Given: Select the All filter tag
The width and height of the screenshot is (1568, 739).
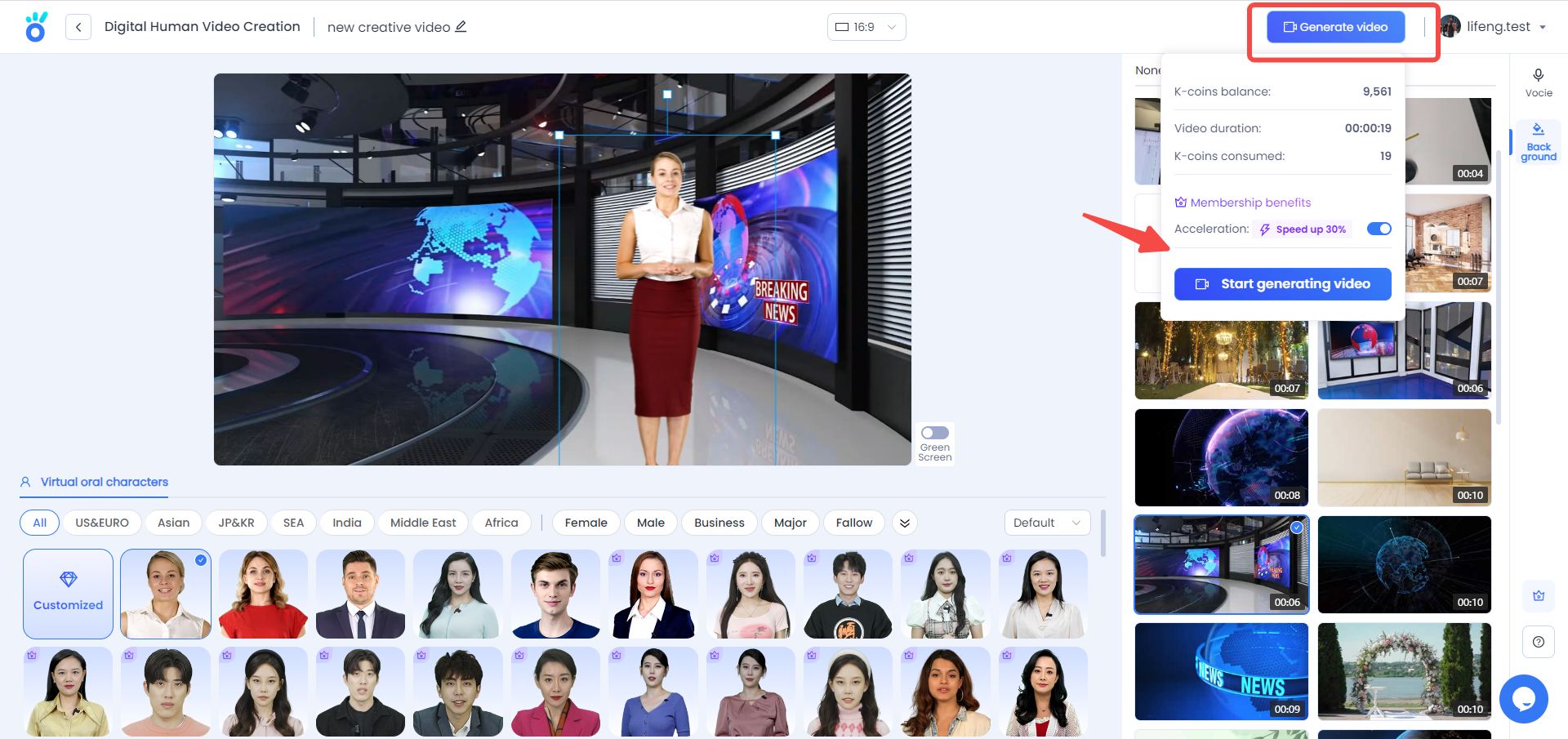Looking at the screenshot, I should [x=39, y=523].
